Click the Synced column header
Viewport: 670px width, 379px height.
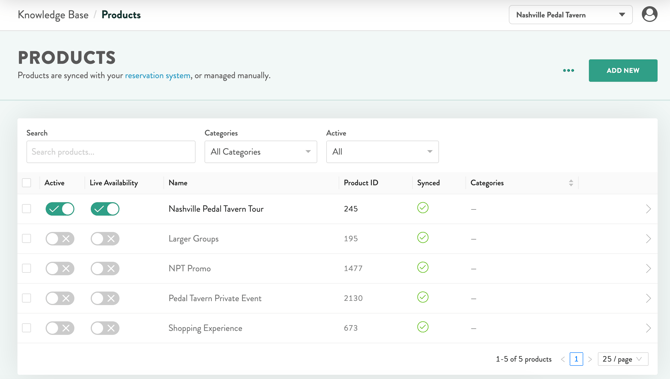(429, 183)
